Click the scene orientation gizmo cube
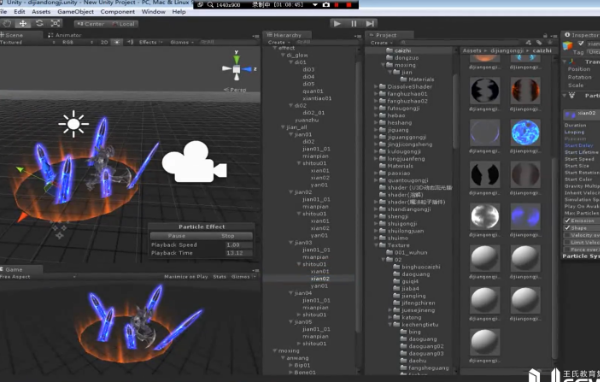The height and width of the screenshot is (382, 600). tap(236, 69)
